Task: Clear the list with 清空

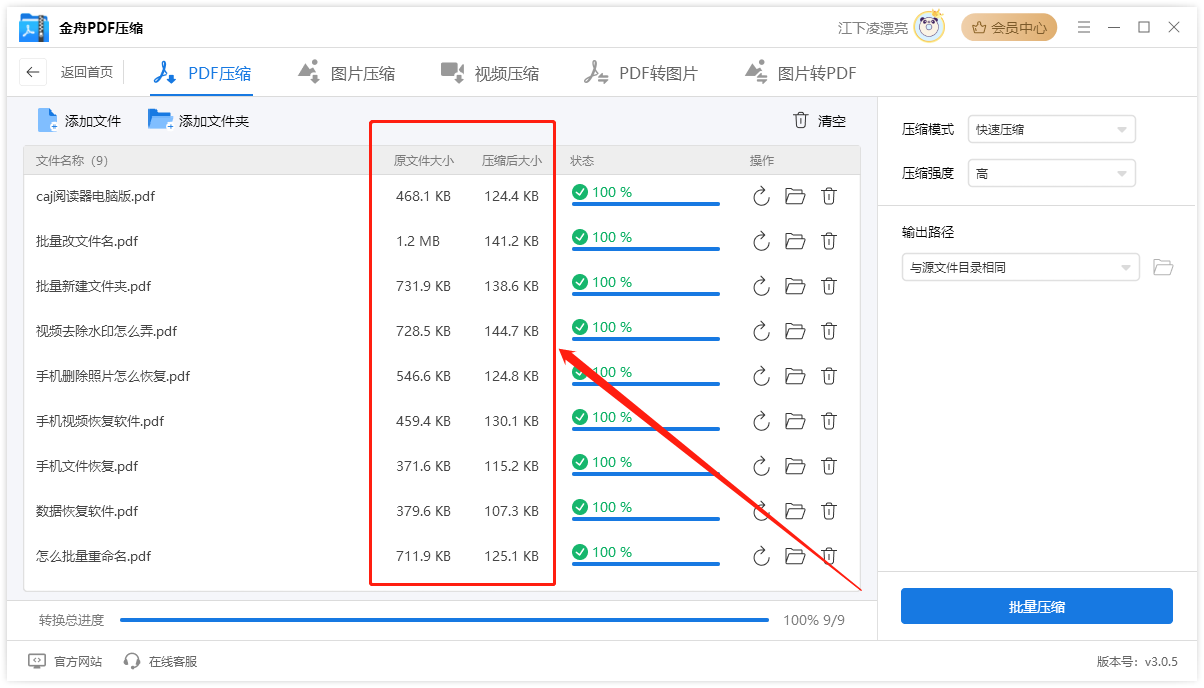Action: (819, 121)
